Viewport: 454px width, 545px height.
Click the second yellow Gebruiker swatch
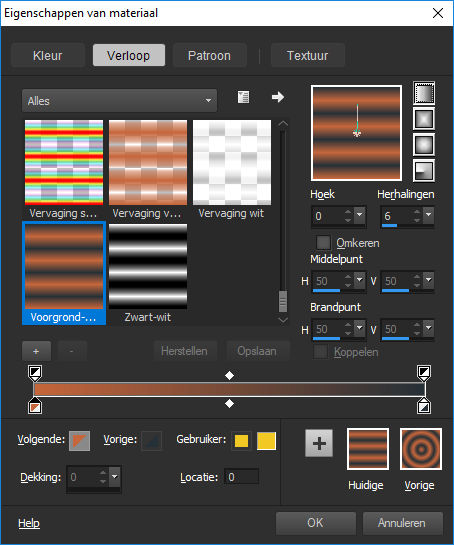266,441
